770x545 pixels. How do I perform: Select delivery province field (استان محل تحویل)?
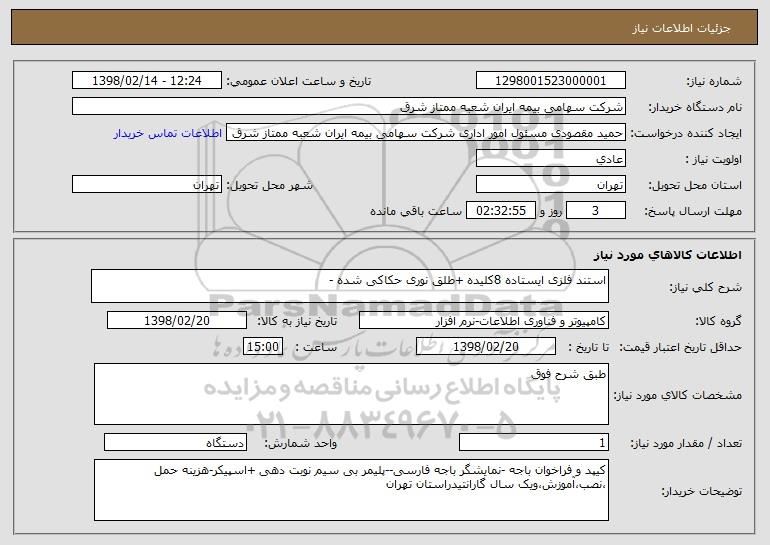point(550,185)
